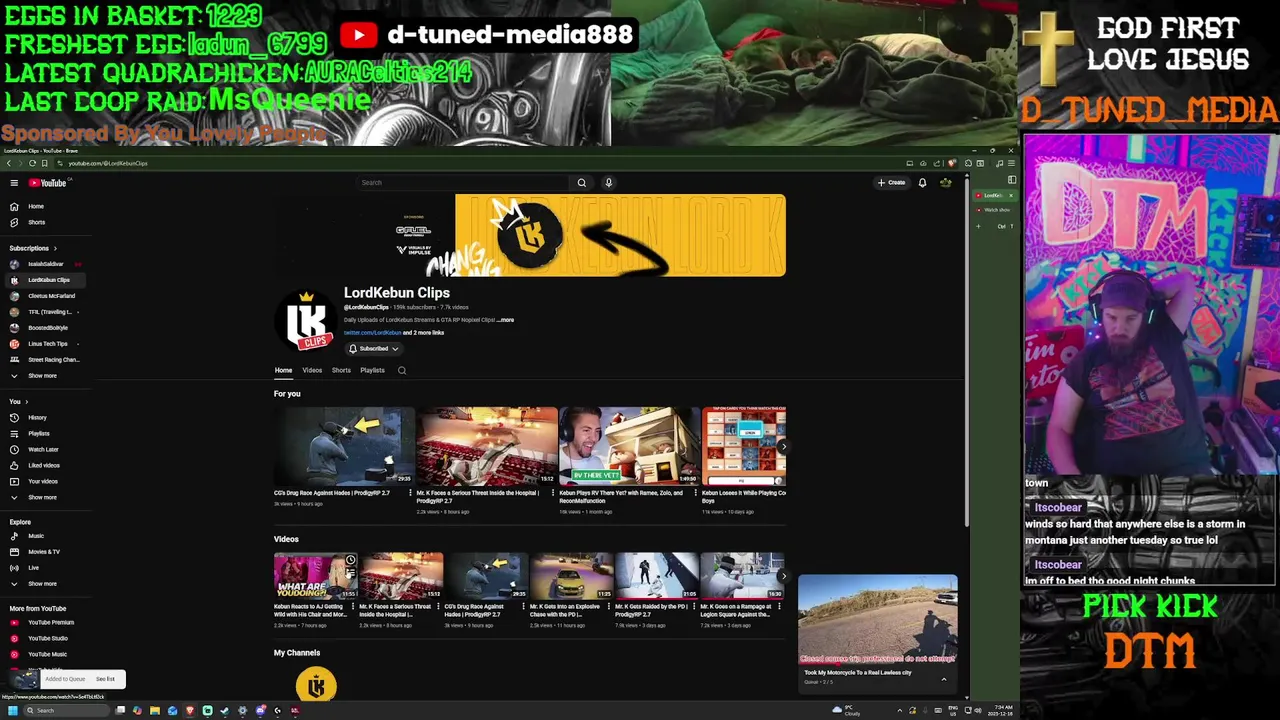This screenshot has height=720, width=1280.
Task: Open File Explorer from the taskbar
Action: pos(155,710)
